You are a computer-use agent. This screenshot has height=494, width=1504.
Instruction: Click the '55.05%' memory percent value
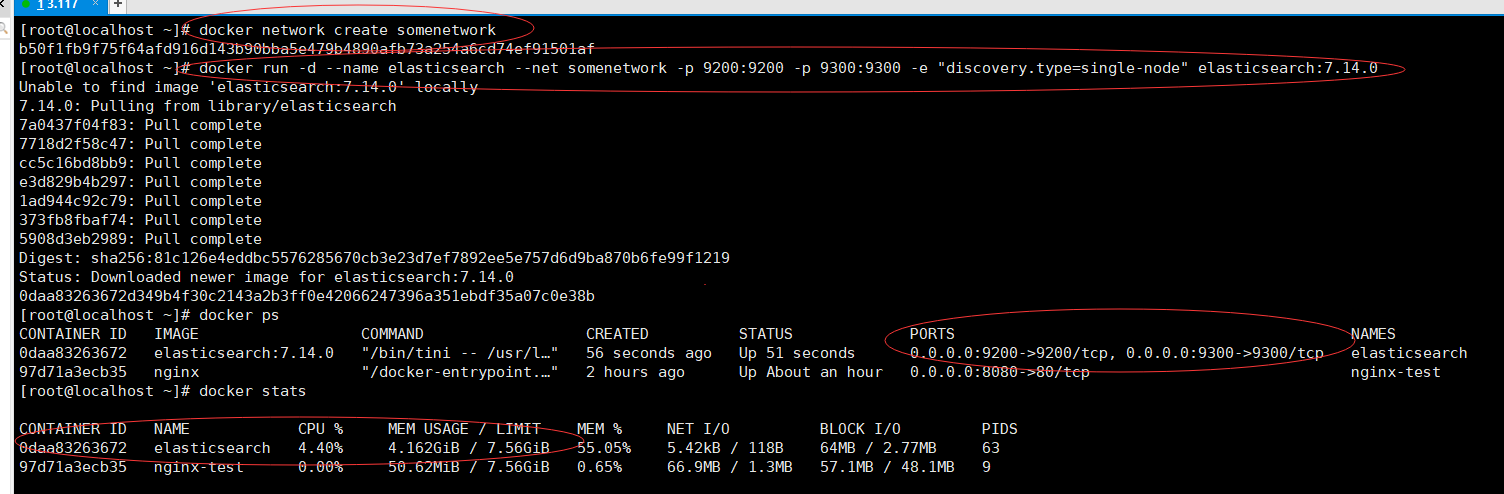tap(604, 448)
